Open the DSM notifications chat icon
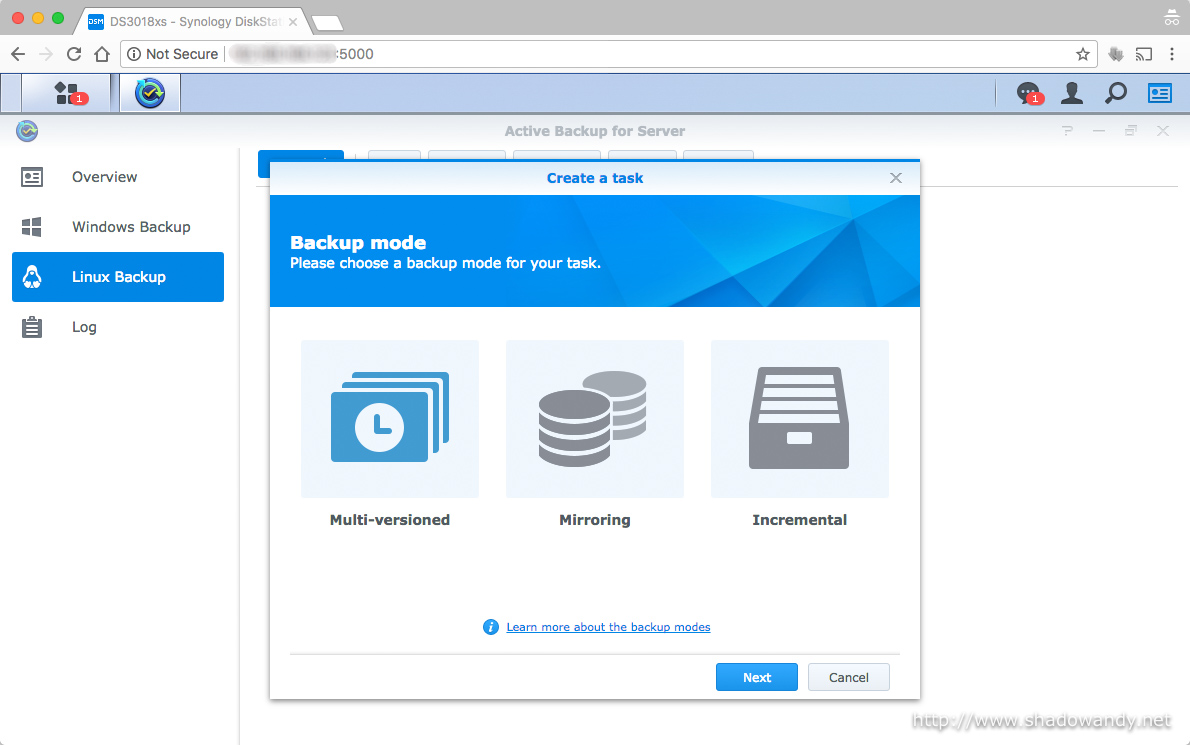The height and width of the screenshot is (745, 1190). (x=1029, y=93)
